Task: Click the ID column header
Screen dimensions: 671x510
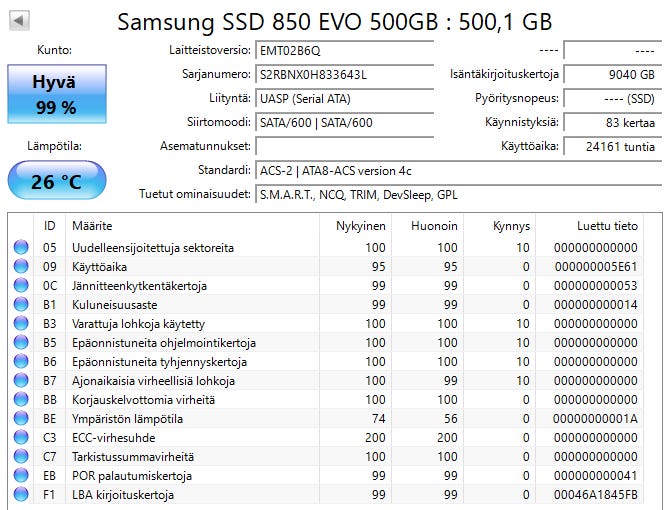Action: [50, 225]
